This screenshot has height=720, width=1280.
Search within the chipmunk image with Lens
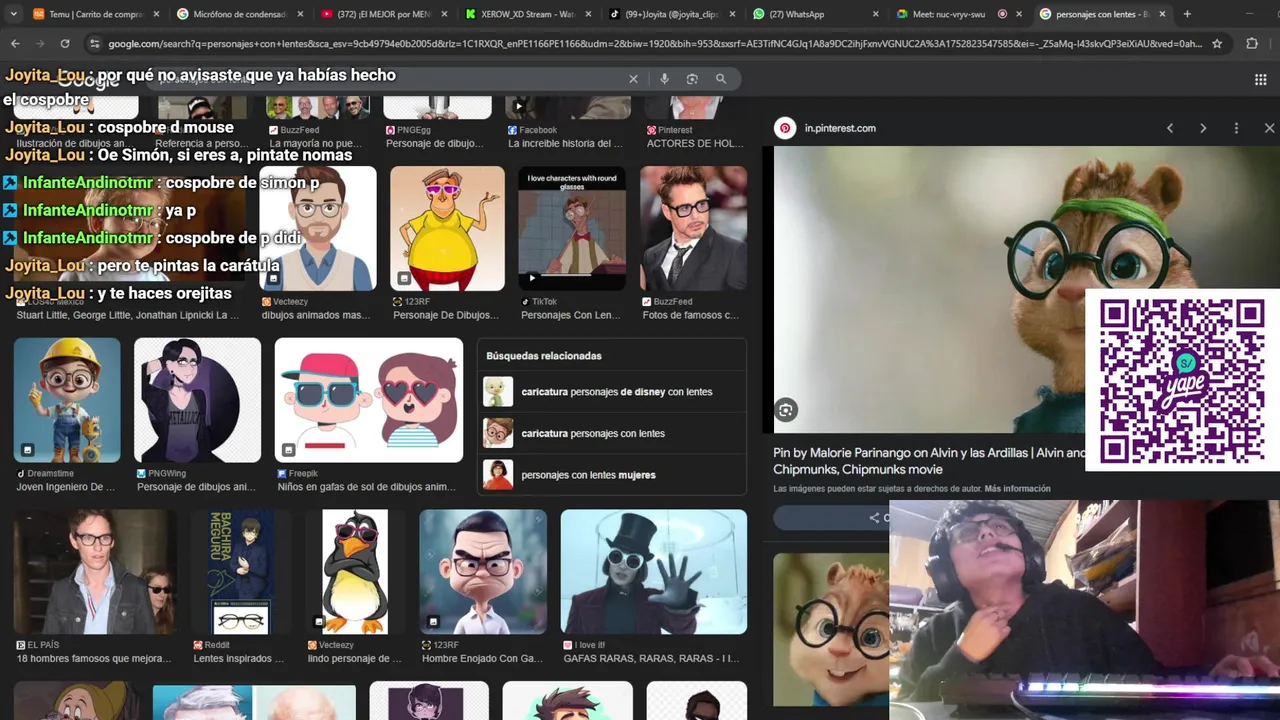[x=786, y=410]
